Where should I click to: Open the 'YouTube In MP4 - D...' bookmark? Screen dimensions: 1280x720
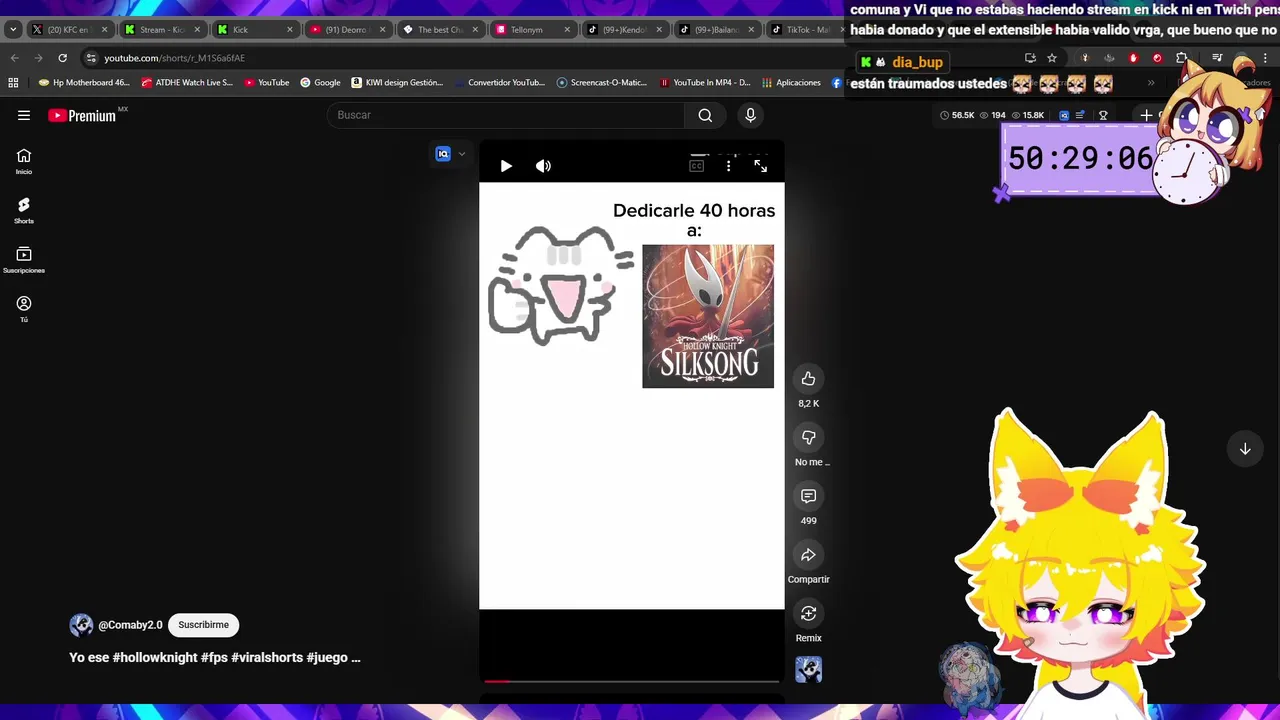point(705,83)
